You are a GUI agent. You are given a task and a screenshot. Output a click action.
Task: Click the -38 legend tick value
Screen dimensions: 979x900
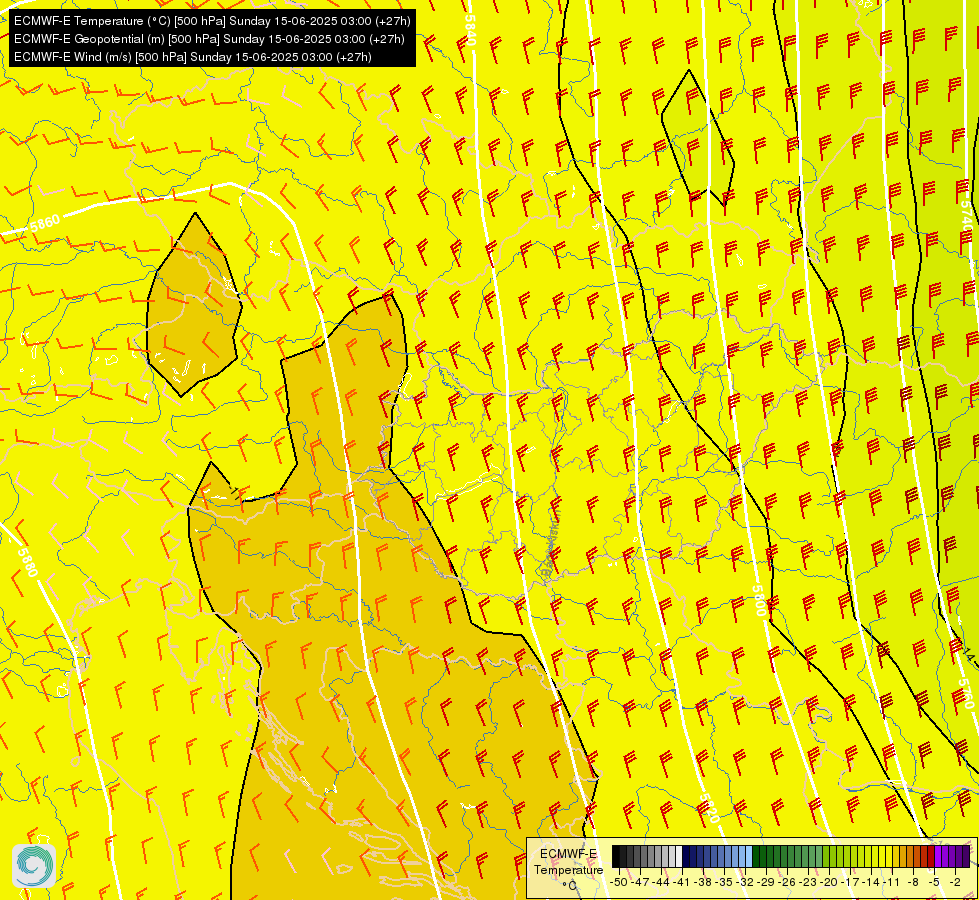(703, 882)
